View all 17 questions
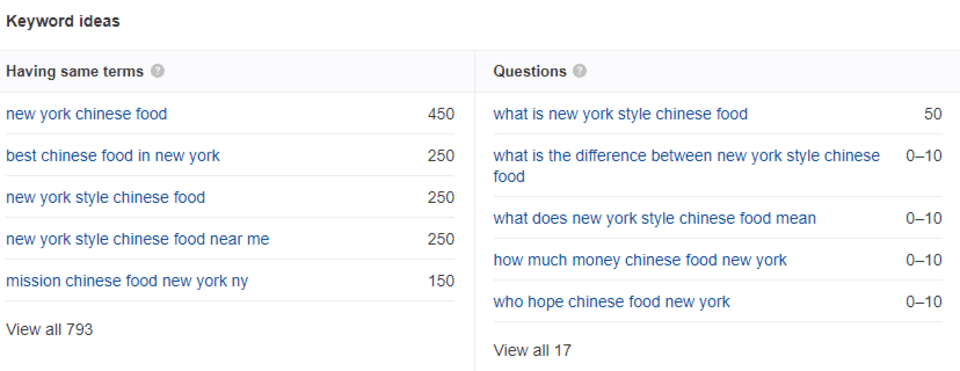This screenshot has height=371, width=960. click(532, 350)
